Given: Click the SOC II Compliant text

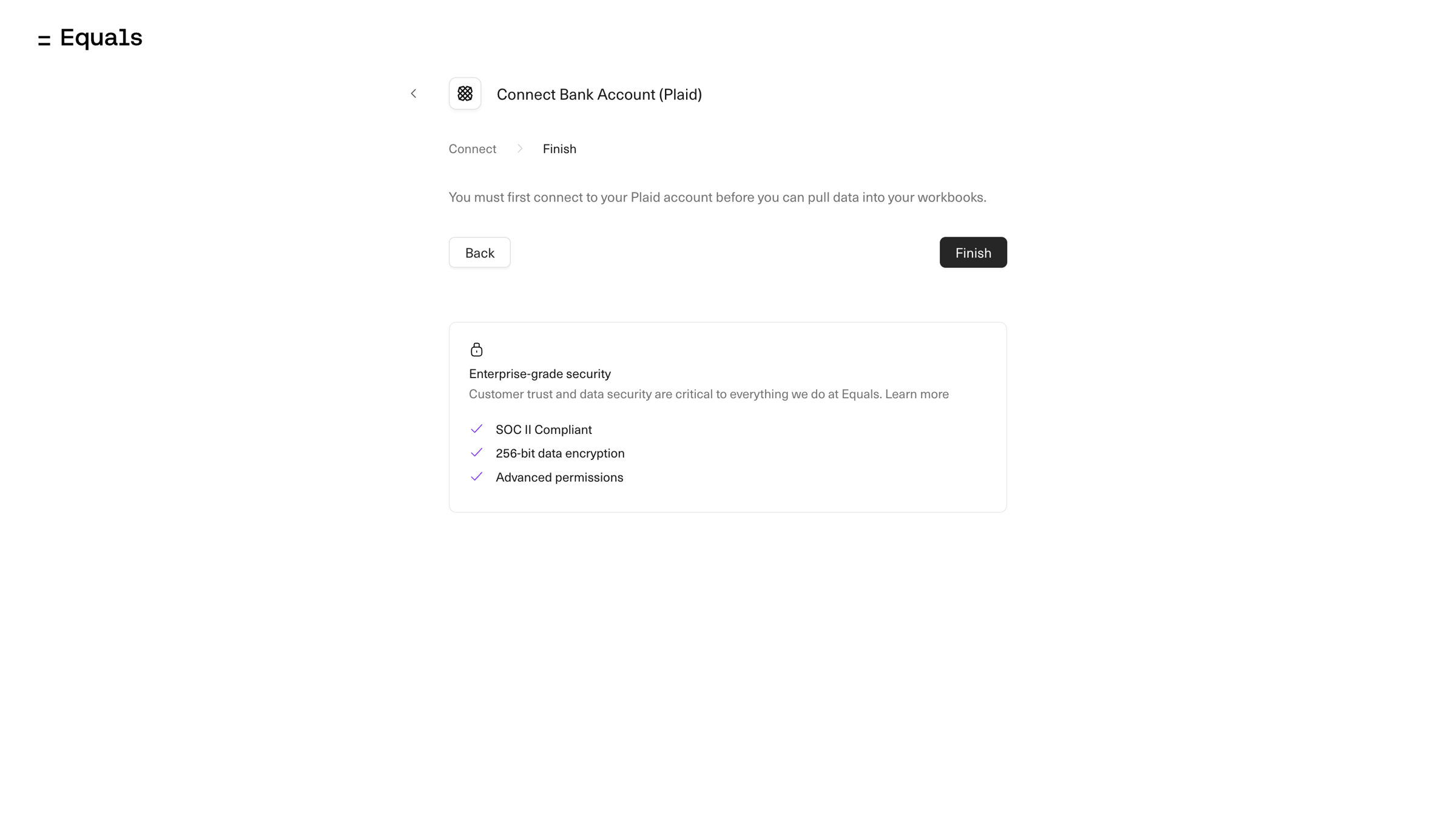Looking at the screenshot, I should 544,430.
